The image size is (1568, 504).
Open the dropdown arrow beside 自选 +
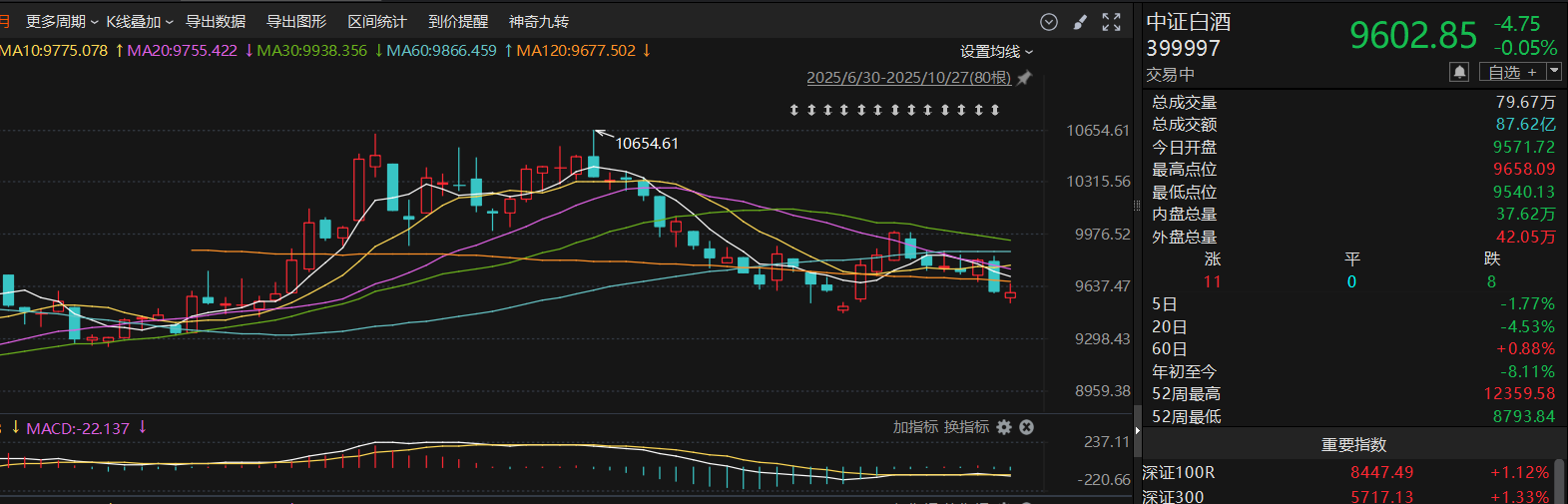tap(1554, 72)
